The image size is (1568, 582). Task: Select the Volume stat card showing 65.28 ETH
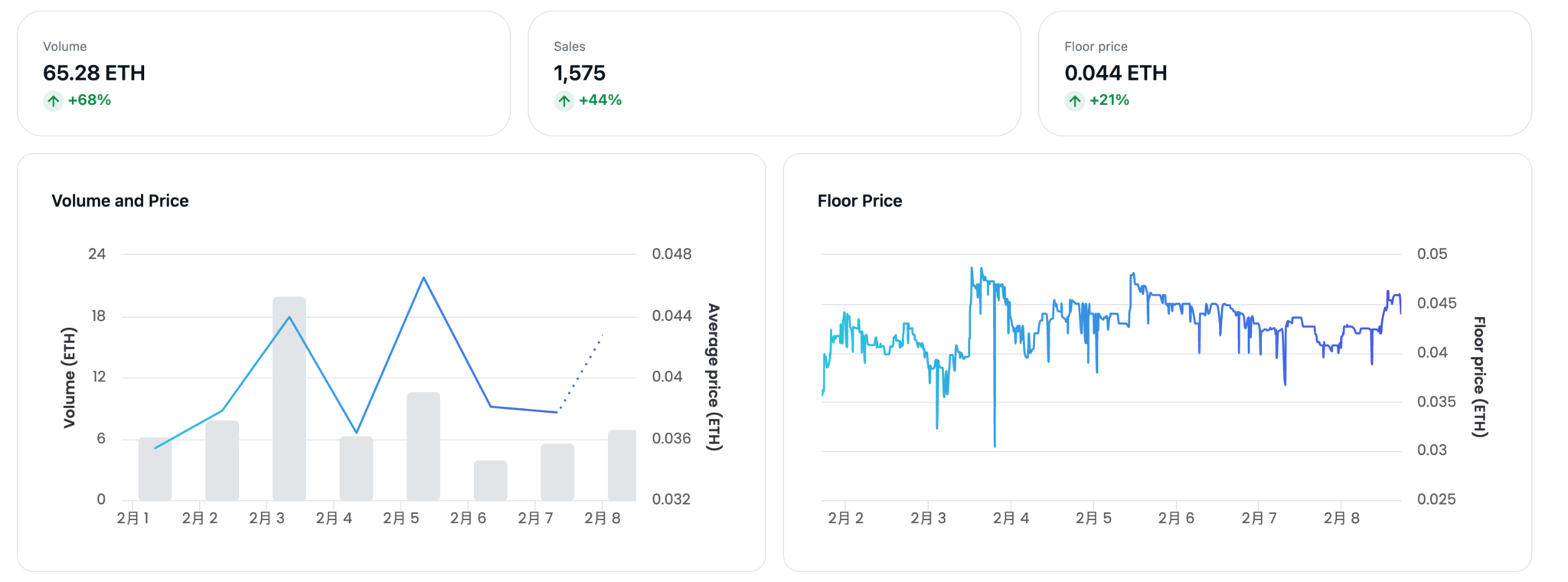pyautogui.click(x=263, y=74)
